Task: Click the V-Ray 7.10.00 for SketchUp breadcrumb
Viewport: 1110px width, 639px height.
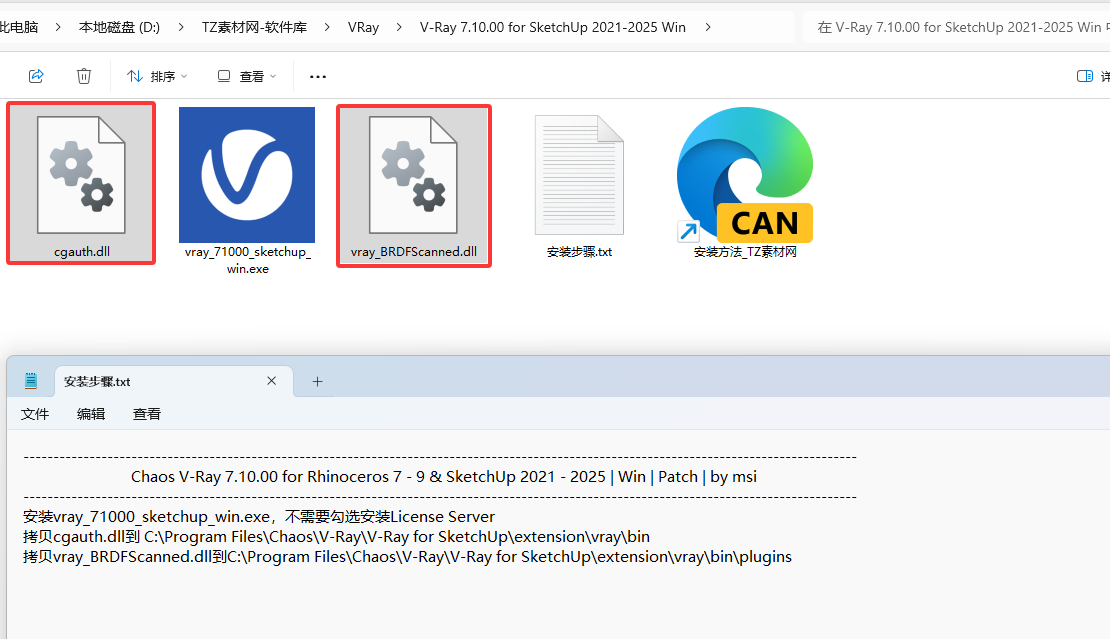Action: (553, 27)
